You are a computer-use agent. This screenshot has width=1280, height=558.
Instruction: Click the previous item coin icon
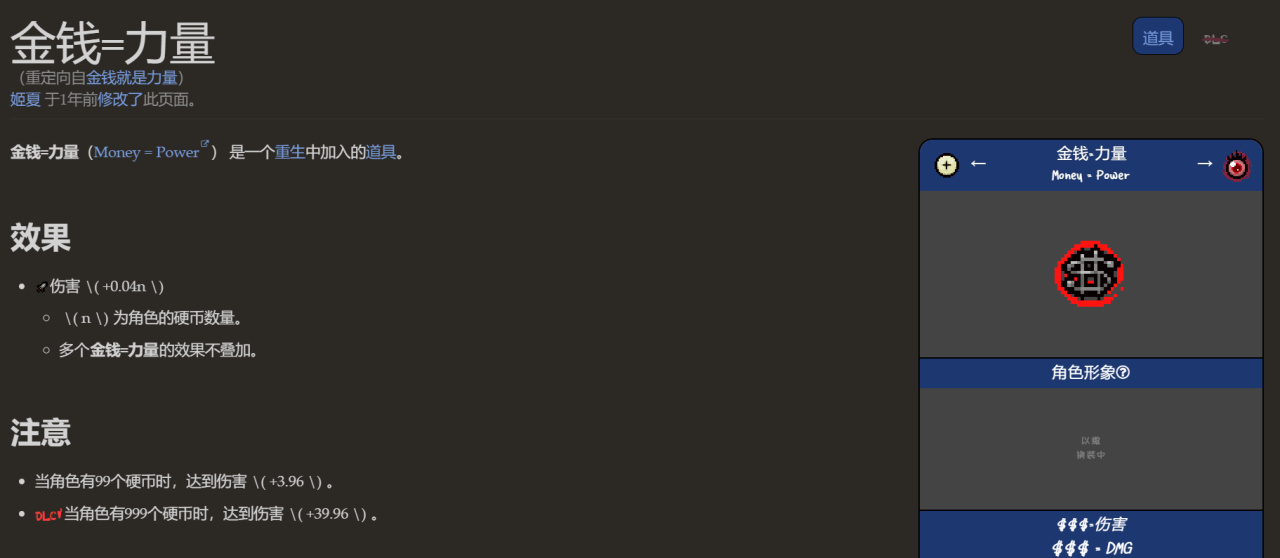tap(947, 165)
